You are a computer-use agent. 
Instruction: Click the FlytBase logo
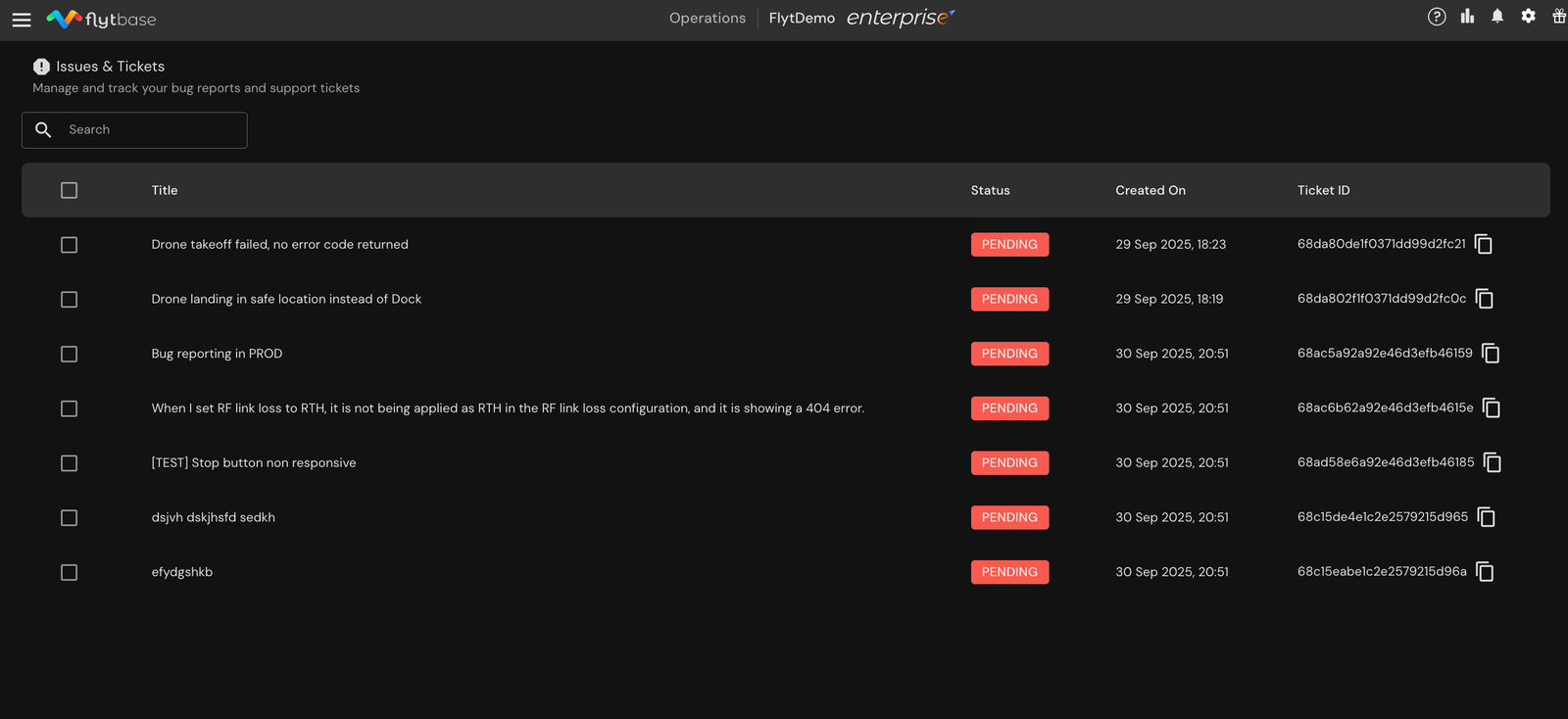(x=102, y=19)
